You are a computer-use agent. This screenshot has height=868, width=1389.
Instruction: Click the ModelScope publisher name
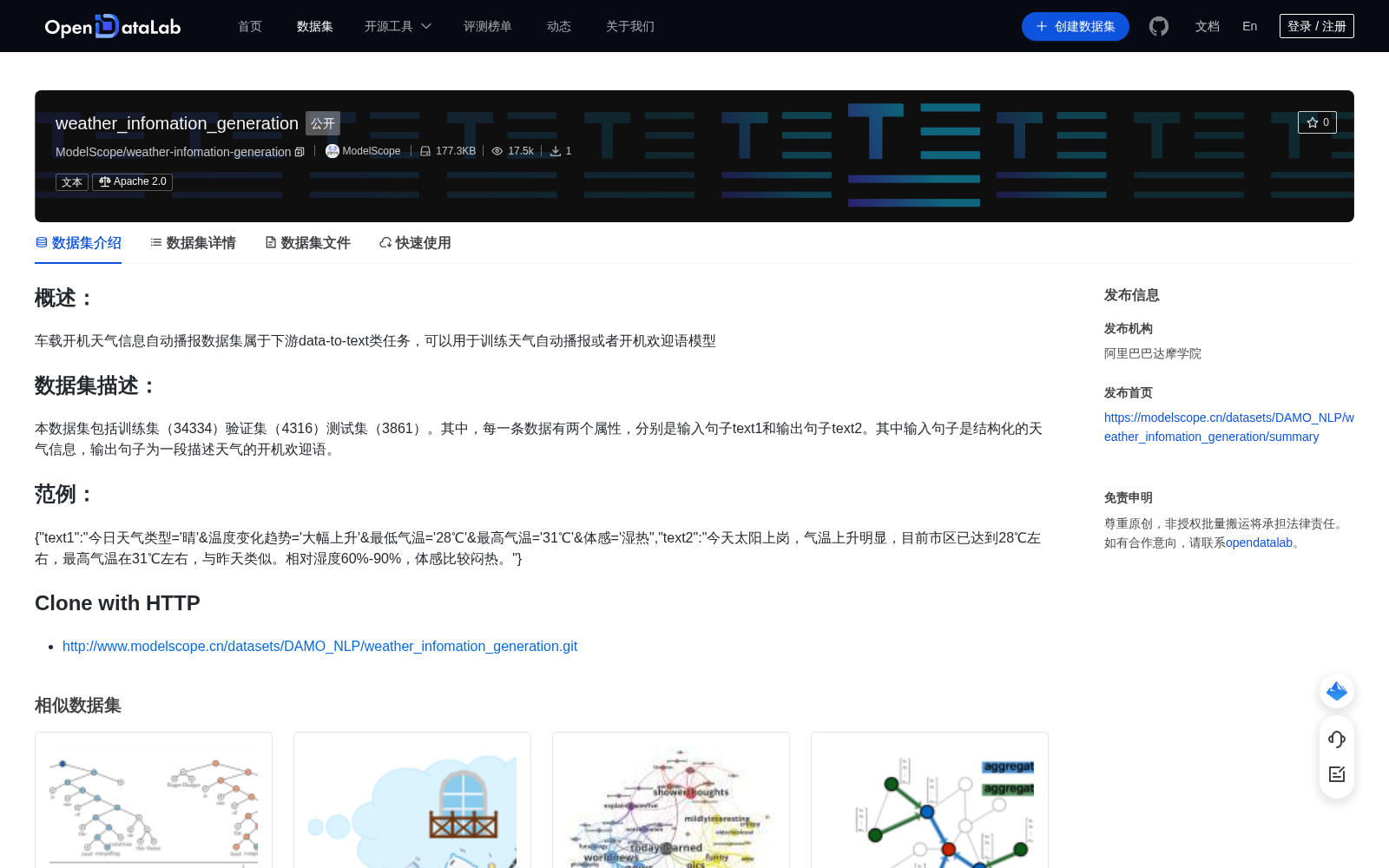372,151
